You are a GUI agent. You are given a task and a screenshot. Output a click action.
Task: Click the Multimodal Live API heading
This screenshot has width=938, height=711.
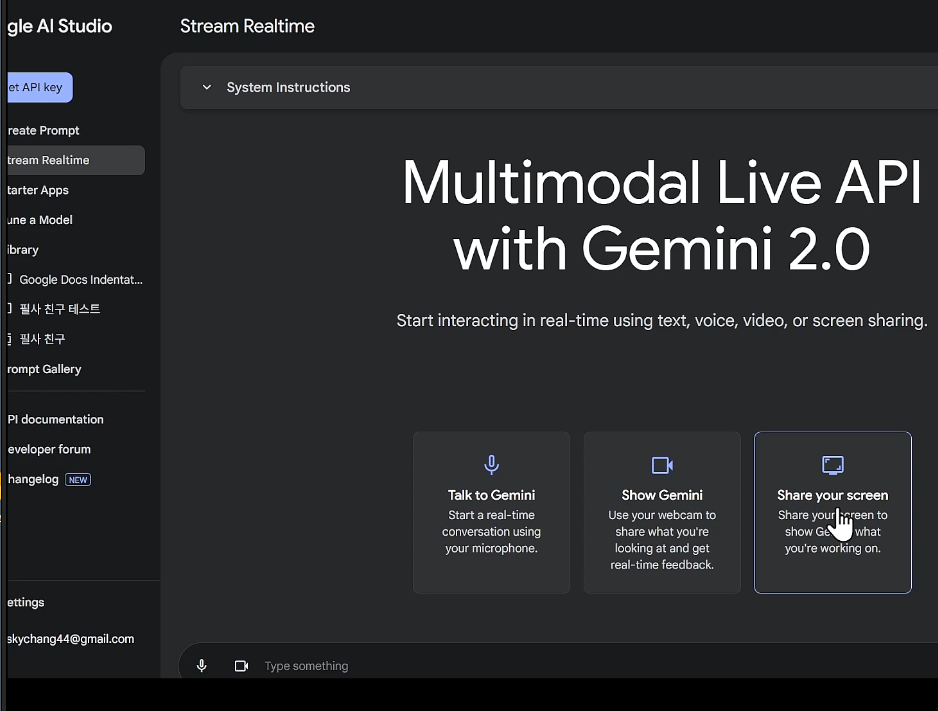[662, 215]
